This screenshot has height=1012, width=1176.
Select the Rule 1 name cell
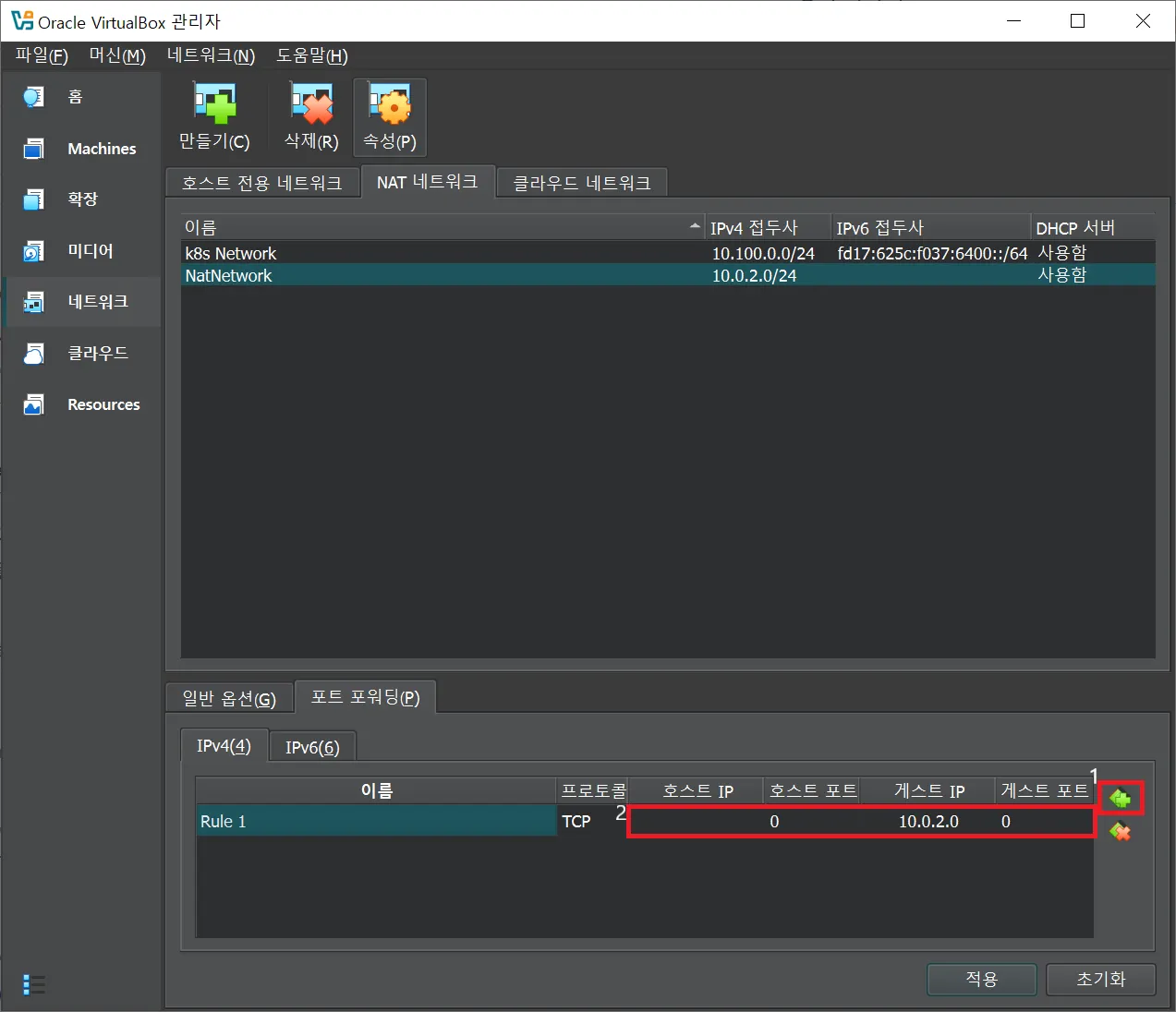click(x=376, y=821)
